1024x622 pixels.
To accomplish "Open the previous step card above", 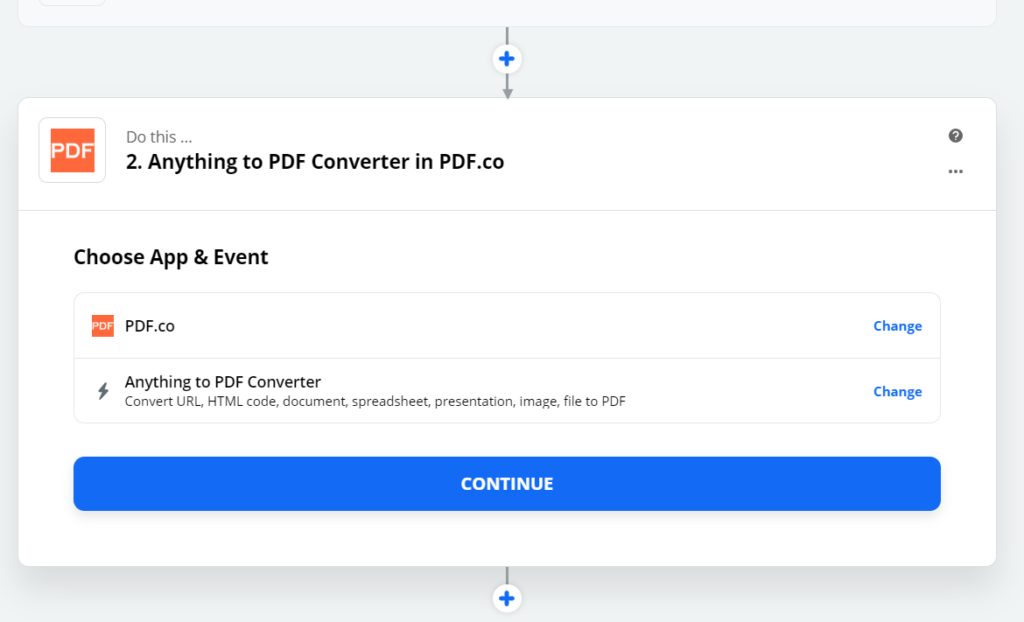I will click(507, 12).
